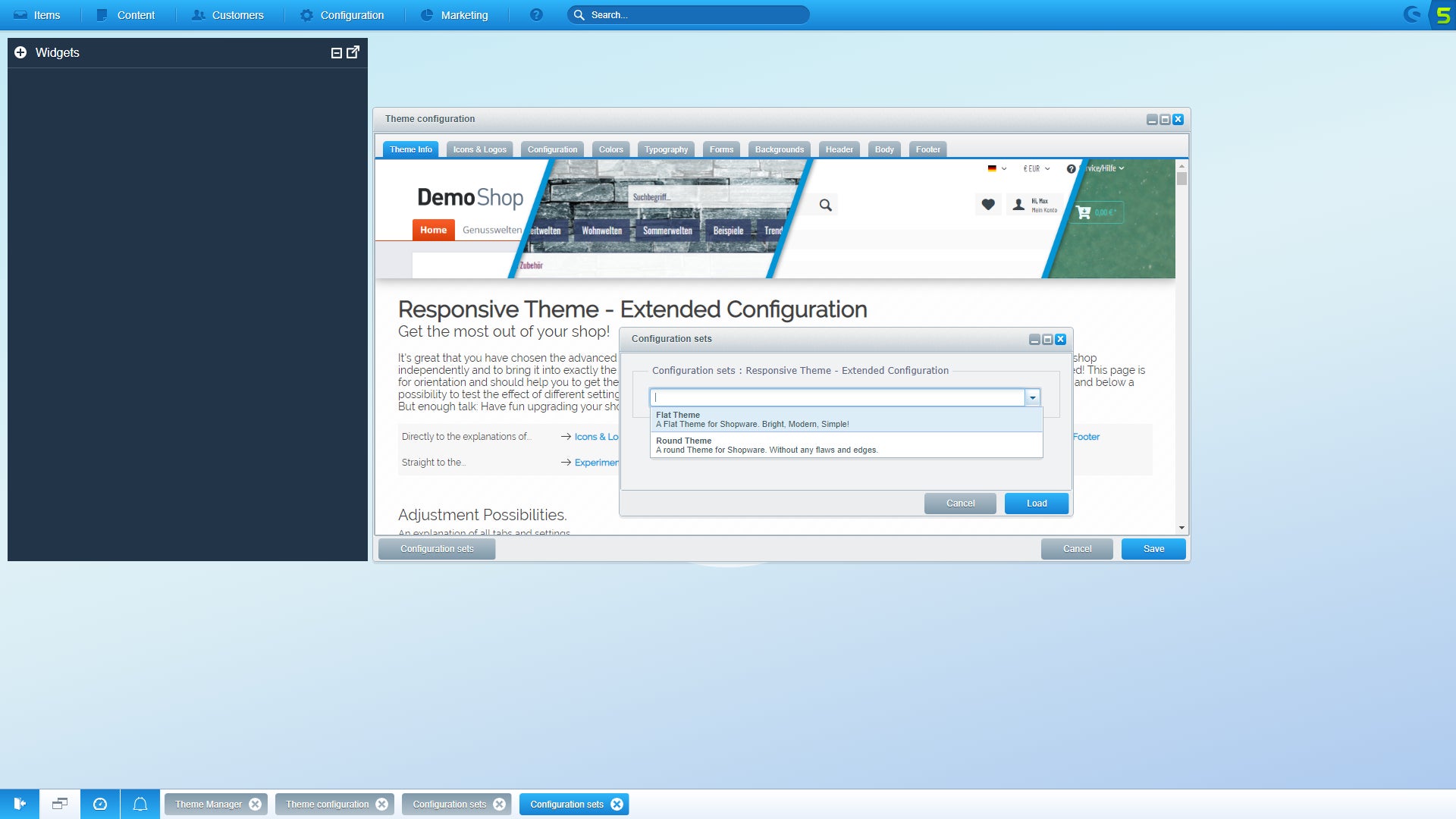Expand the configuration sets combo box arrow
The image size is (1456, 819).
tap(1032, 397)
